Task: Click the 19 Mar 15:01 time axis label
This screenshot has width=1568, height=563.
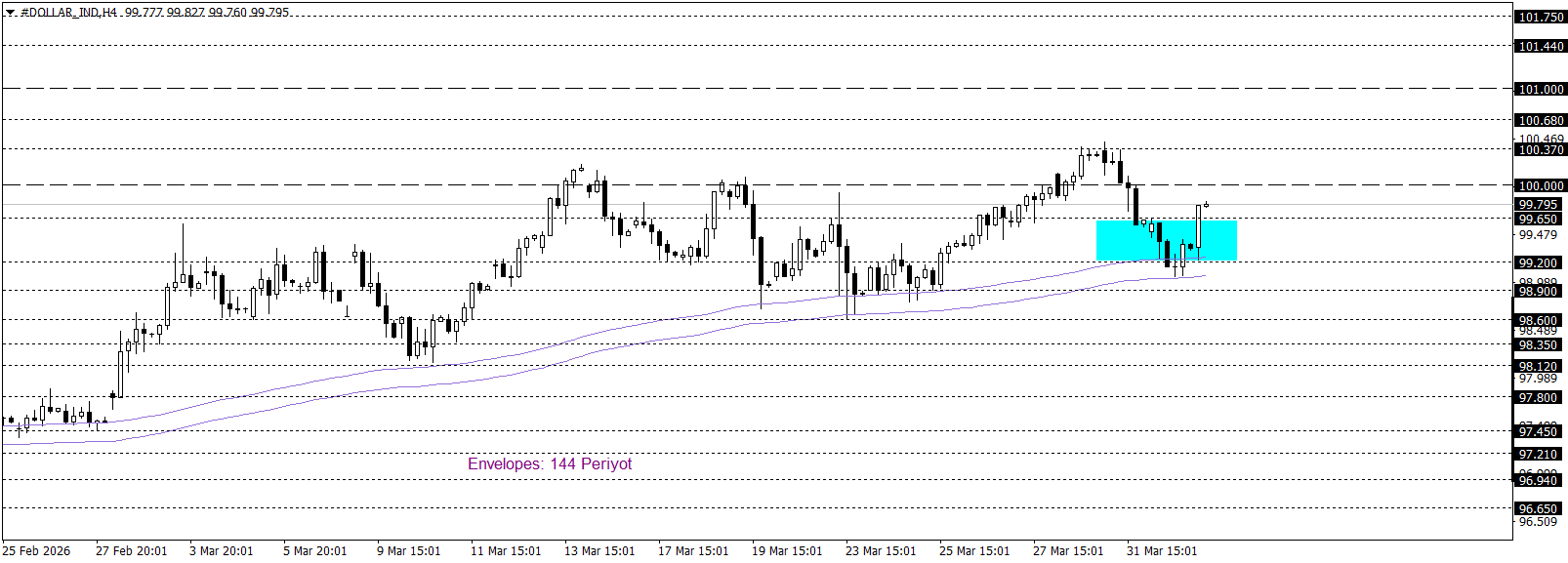Action: pyautogui.click(x=786, y=550)
